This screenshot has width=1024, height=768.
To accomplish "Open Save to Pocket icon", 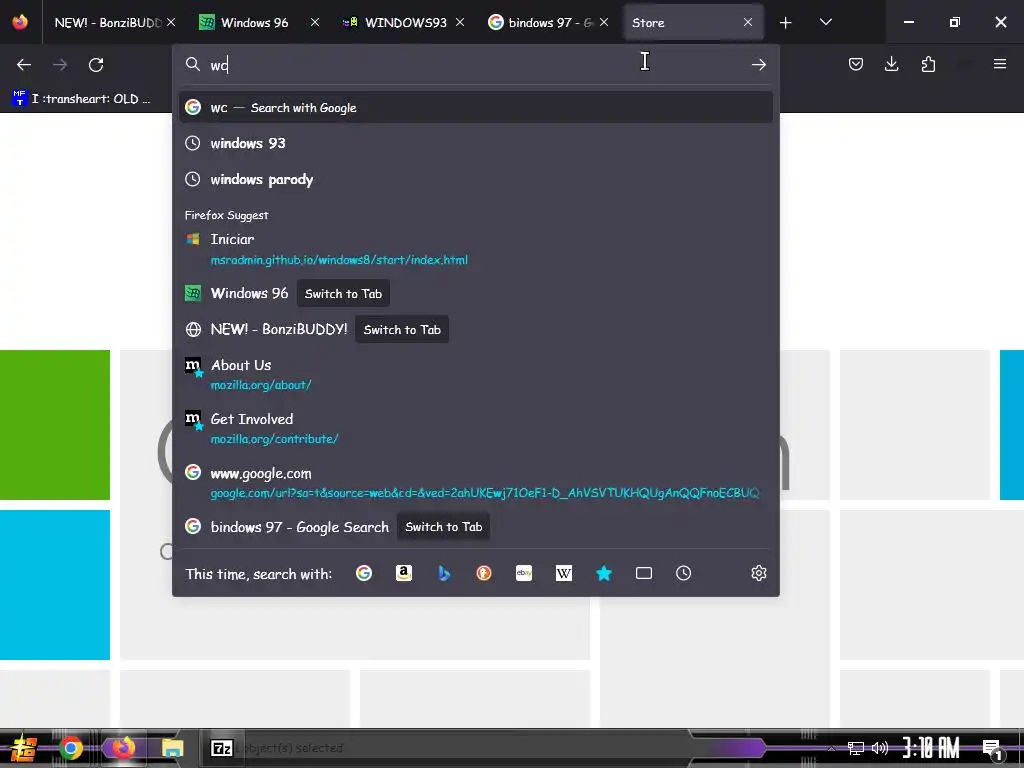I will pos(856,64).
